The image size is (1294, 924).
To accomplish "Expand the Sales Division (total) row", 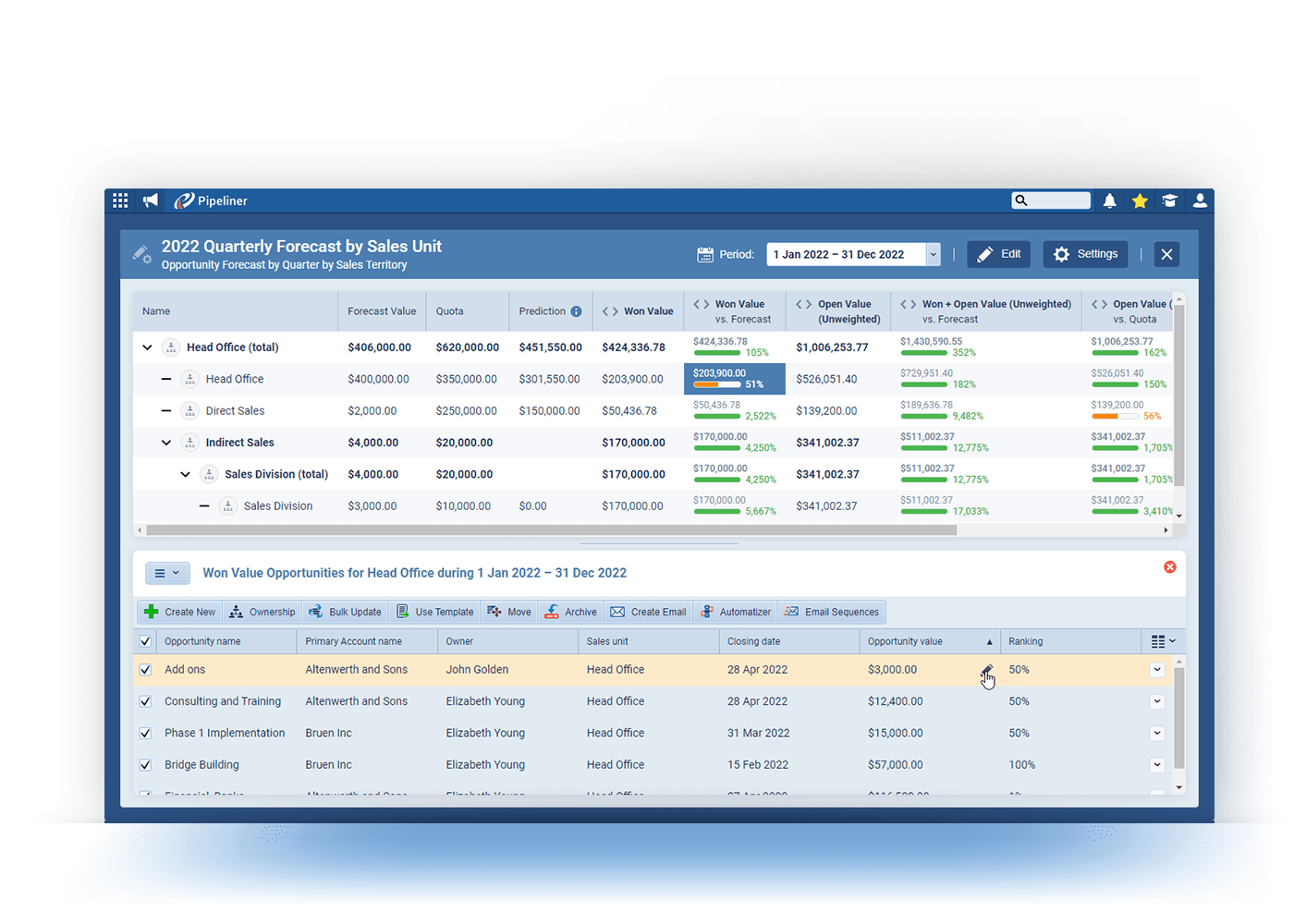I will pyautogui.click(x=185, y=474).
